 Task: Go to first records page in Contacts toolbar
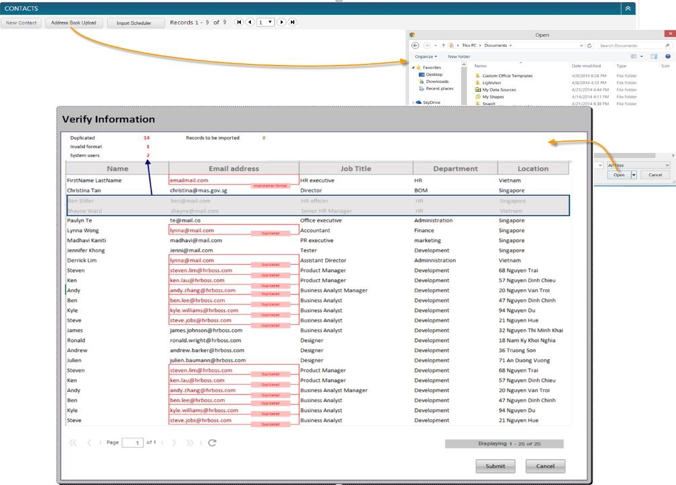(x=239, y=22)
